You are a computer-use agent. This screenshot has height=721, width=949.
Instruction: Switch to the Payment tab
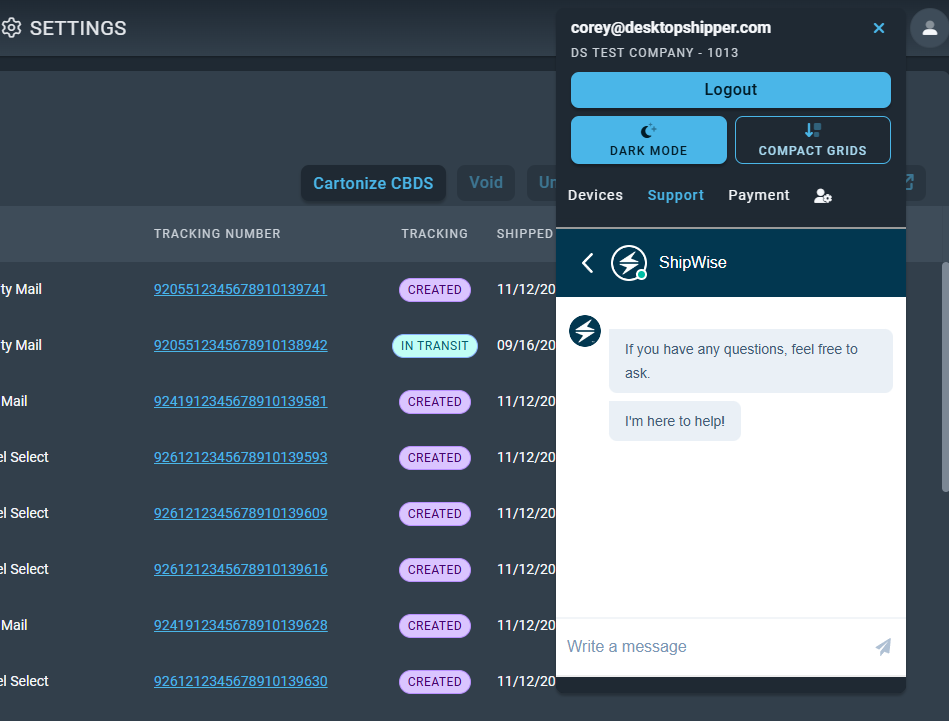tap(758, 195)
